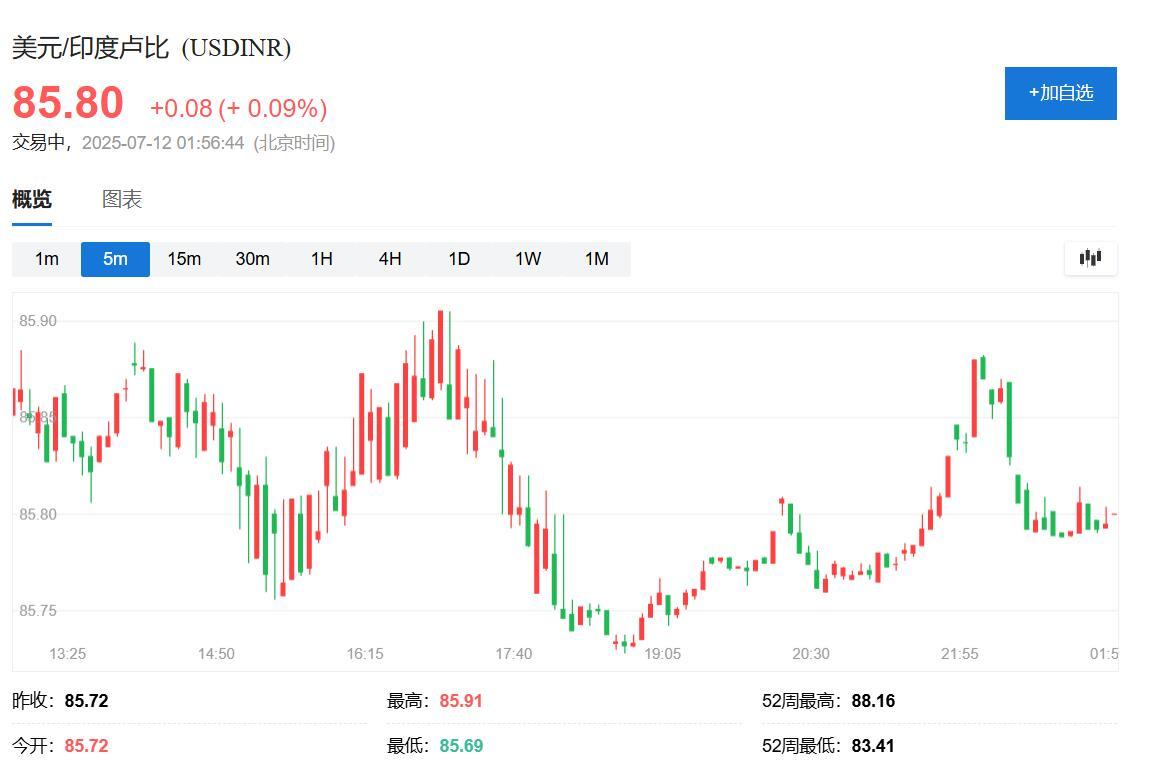Click the 17:40 time axis label

tap(513, 654)
